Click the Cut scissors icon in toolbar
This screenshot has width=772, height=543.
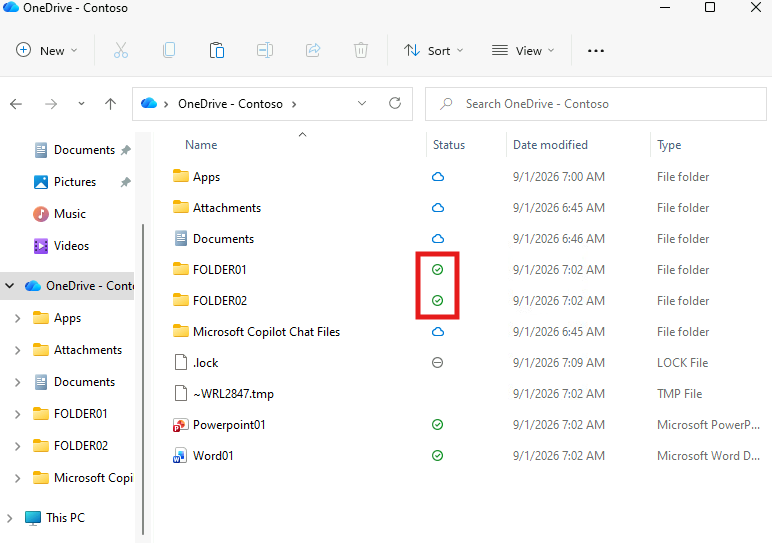point(121,50)
